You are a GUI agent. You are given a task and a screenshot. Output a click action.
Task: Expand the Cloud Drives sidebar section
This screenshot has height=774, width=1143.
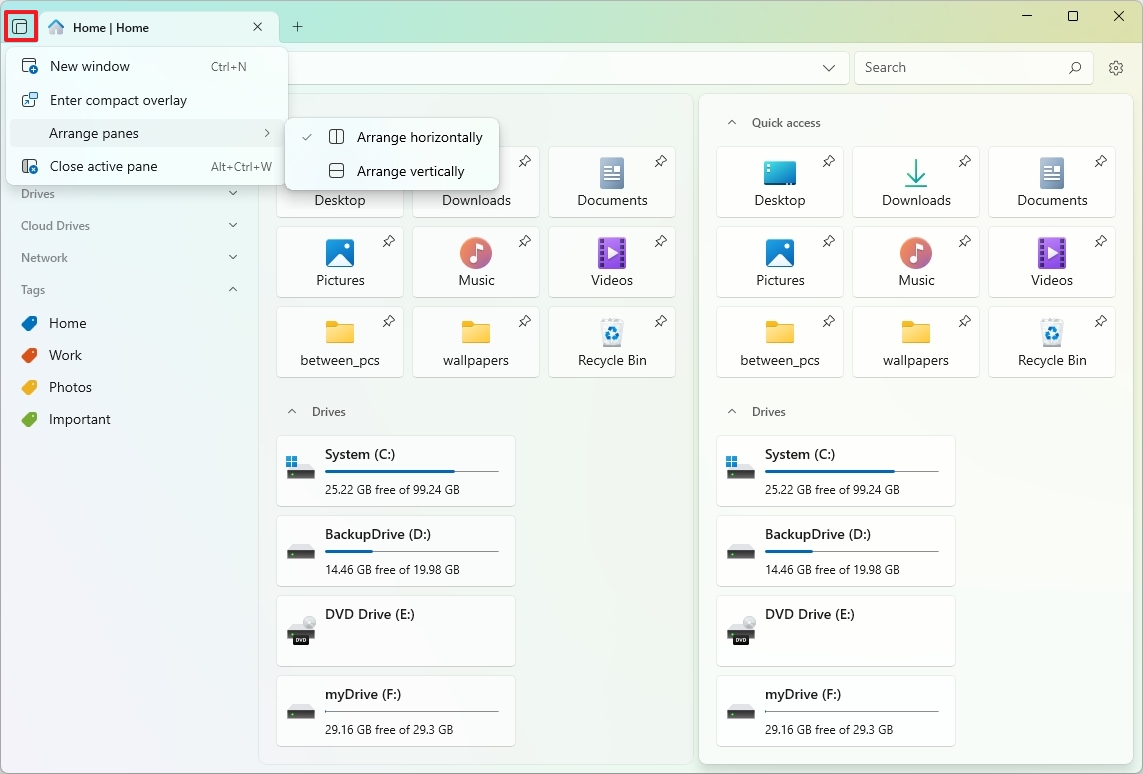[x=232, y=226]
